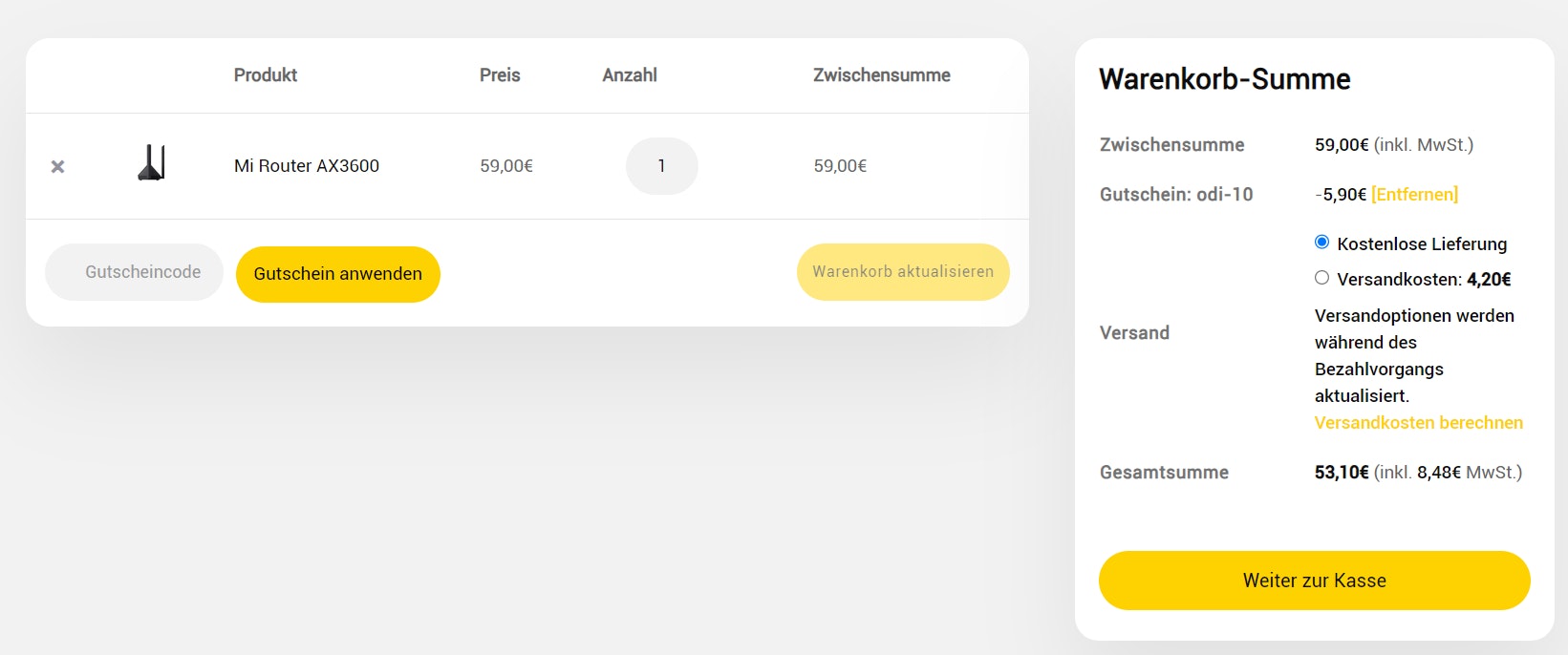The height and width of the screenshot is (655, 1568).
Task: Click the quantity field showing 1
Action: 661,166
